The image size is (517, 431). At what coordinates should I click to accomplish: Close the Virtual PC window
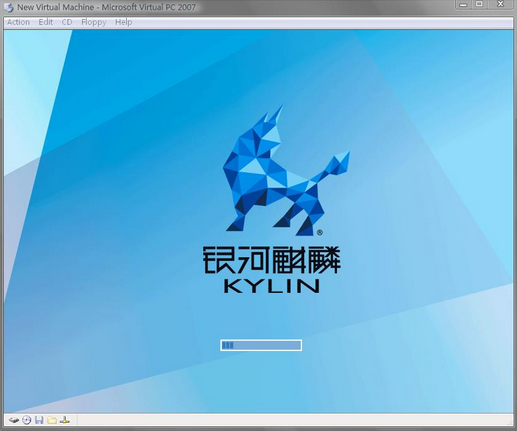(500, 4)
